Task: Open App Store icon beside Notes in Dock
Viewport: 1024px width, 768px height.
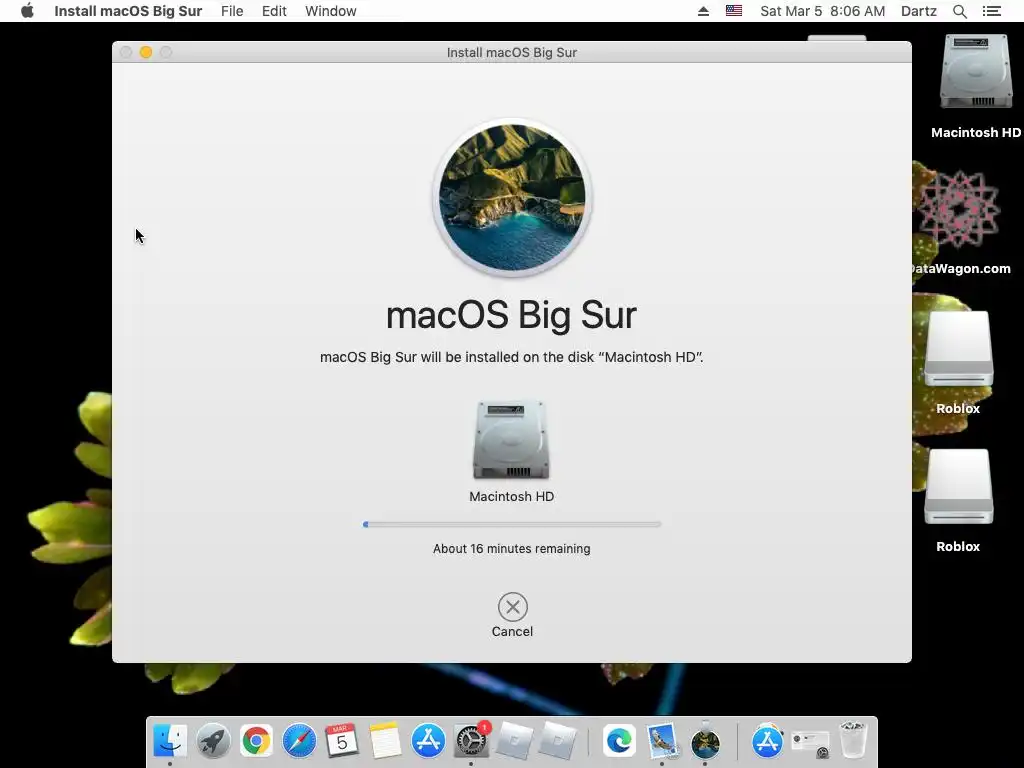Action: pyautogui.click(x=428, y=741)
